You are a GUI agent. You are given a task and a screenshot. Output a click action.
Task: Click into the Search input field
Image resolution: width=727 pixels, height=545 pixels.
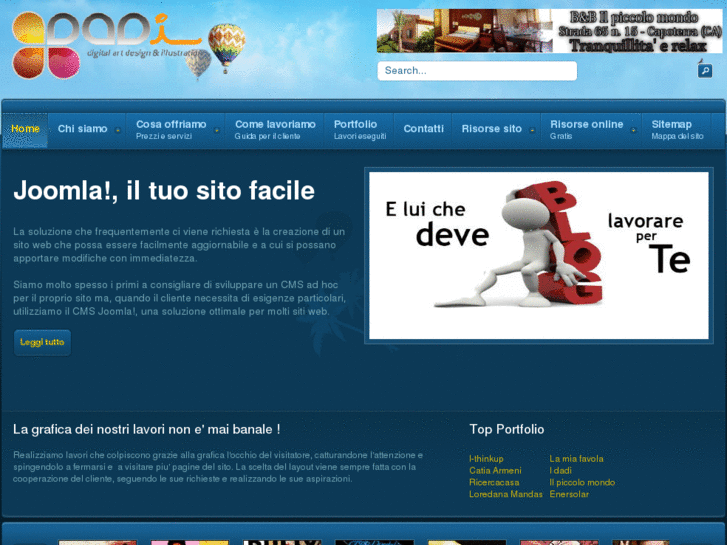(x=477, y=71)
